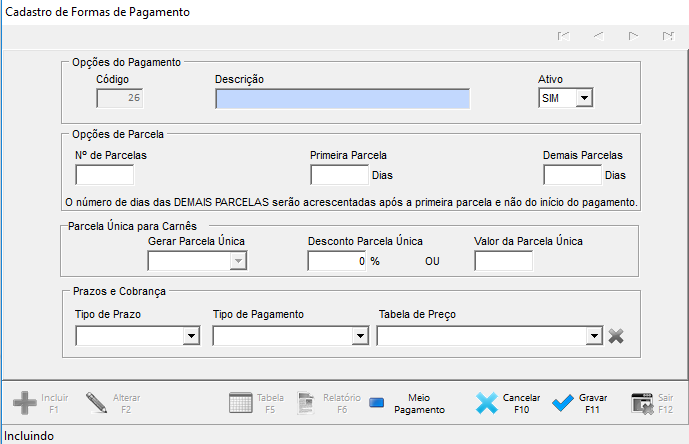Screen dimensions: 689x444
Task: Click the Primeira Parcela days field
Action: (340, 175)
